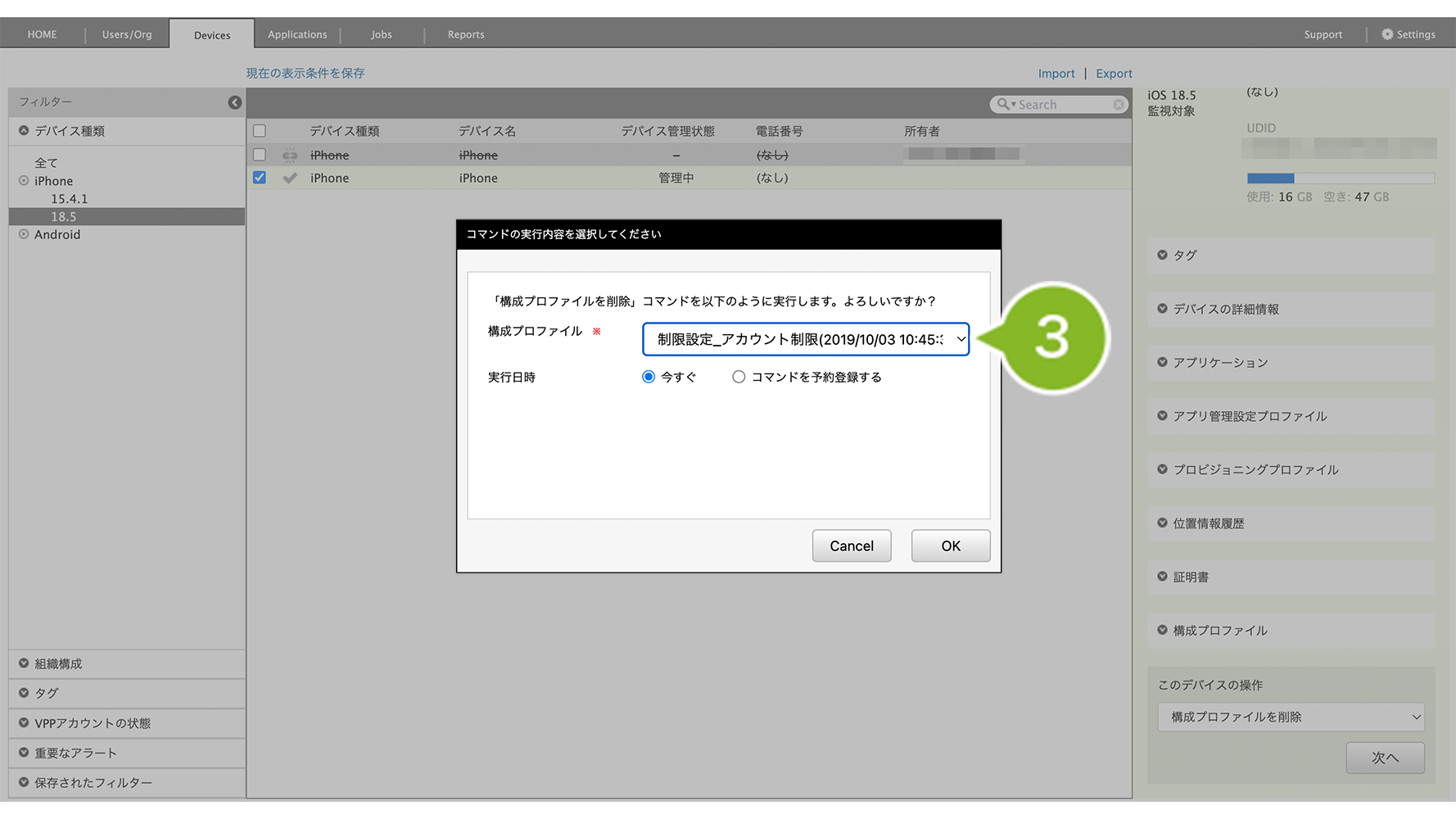Choose コマンドを予約登録する radio option
This screenshot has width=1456, height=819.
[739, 377]
